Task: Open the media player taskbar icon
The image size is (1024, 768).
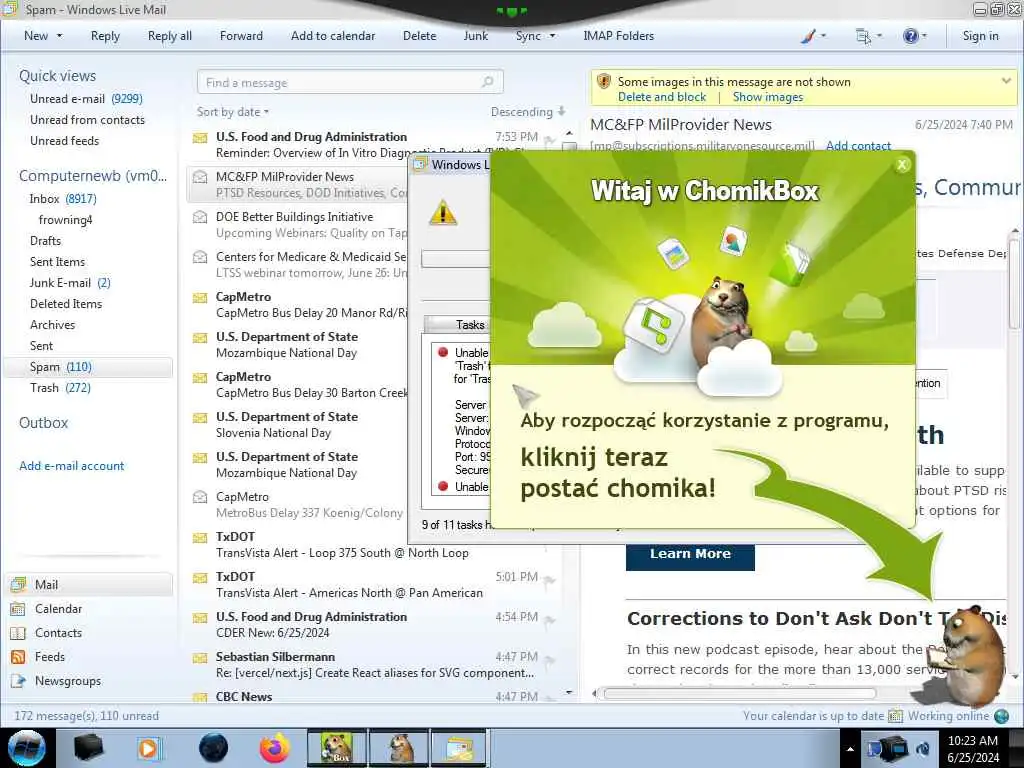Action: [149, 748]
